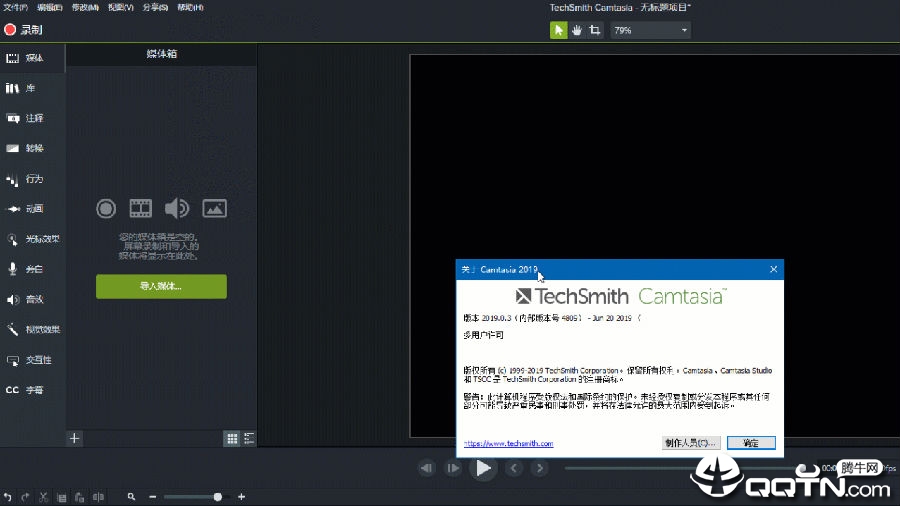Close the About Camtasia 2019 dialog
The image size is (900, 506).
click(774, 269)
